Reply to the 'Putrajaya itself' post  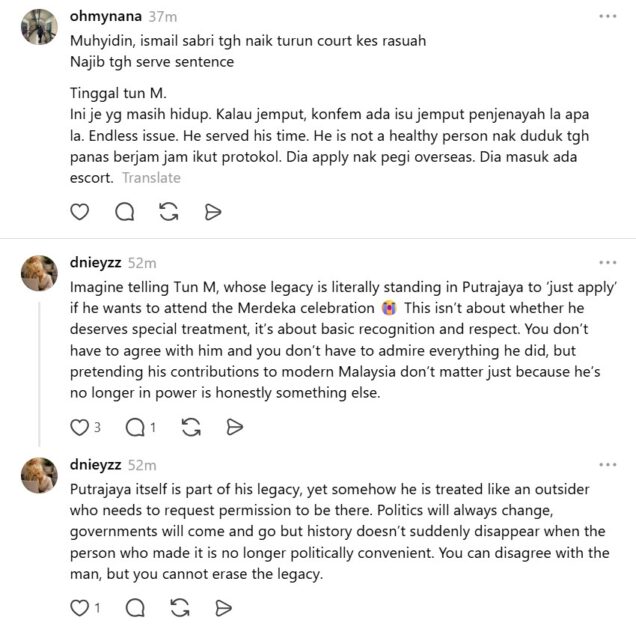(x=135, y=608)
